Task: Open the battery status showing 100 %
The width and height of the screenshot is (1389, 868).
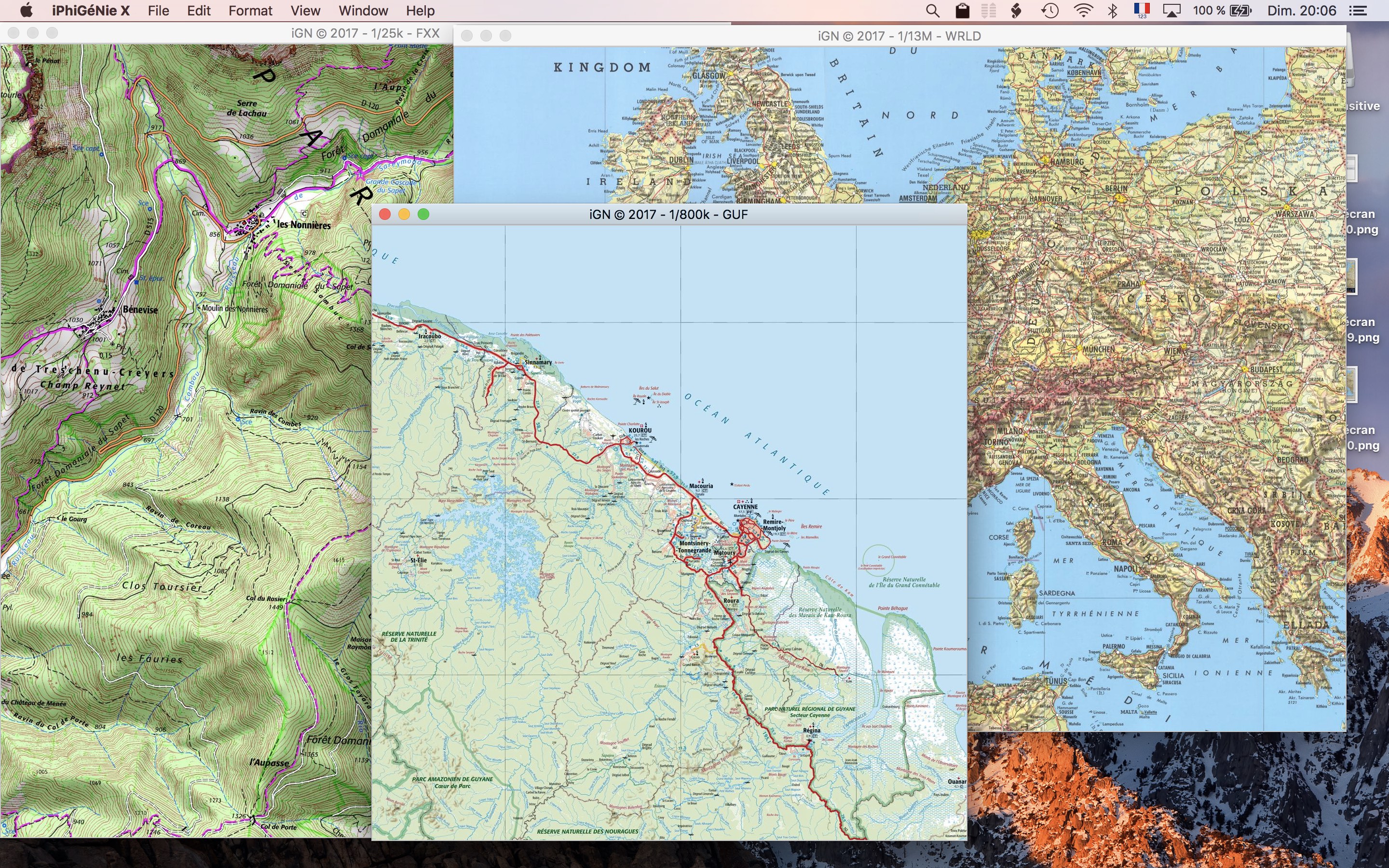Action: pyautogui.click(x=1222, y=10)
